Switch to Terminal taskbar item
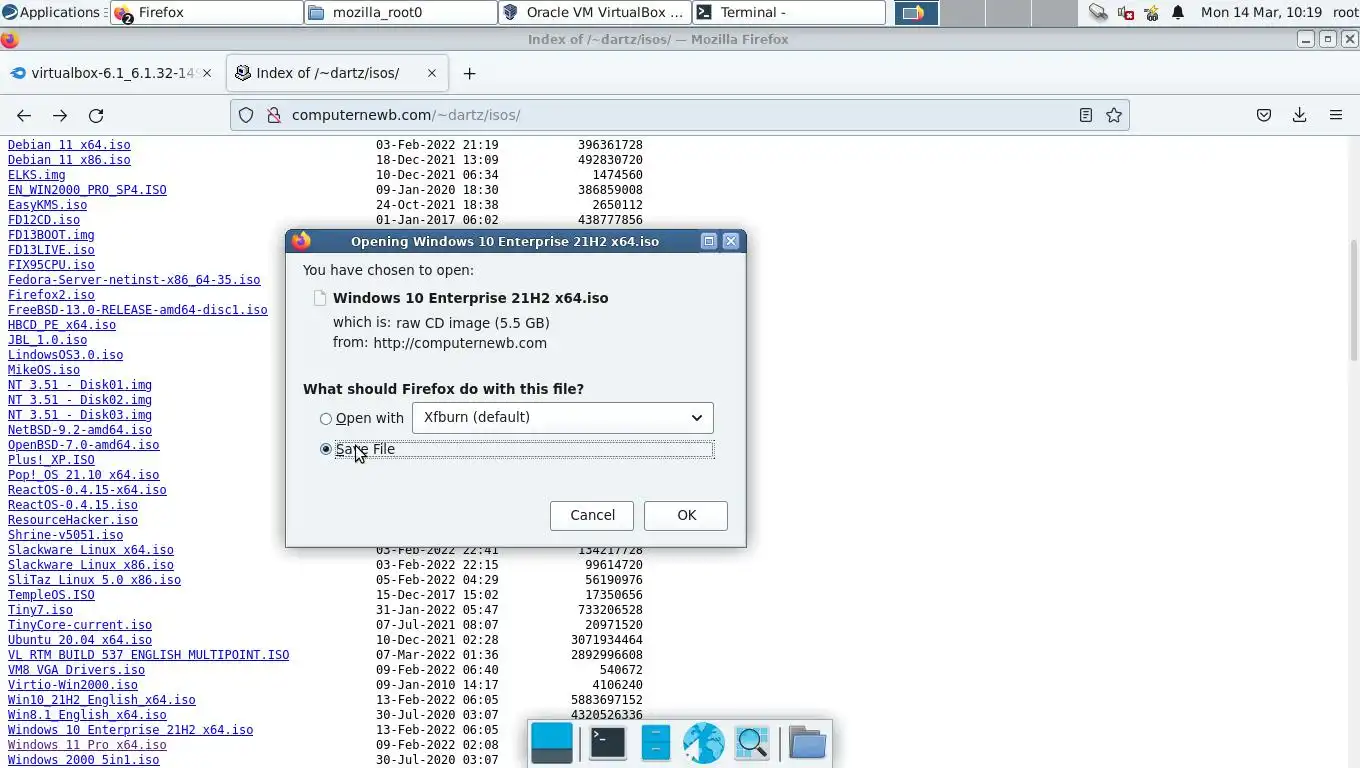This screenshot has height=768, width=1360. (x=789, y=13)
